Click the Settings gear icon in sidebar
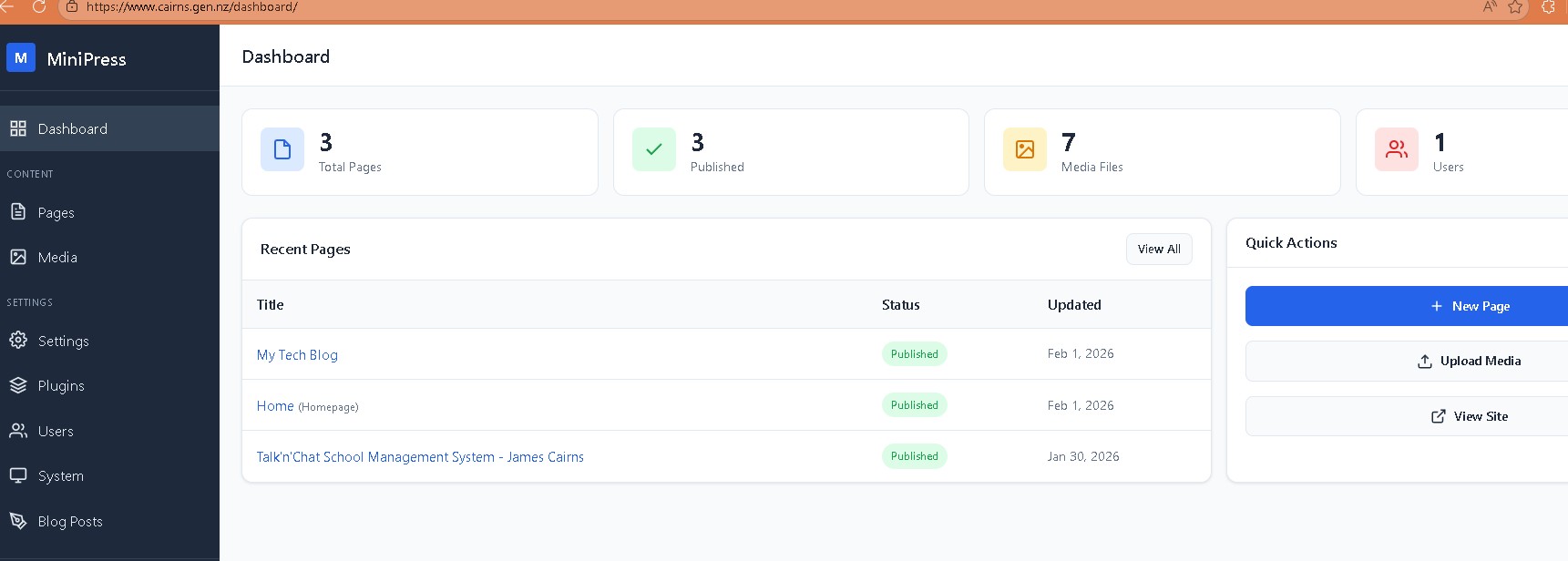Screen dimensions: 1568x561 click(18, 340)
